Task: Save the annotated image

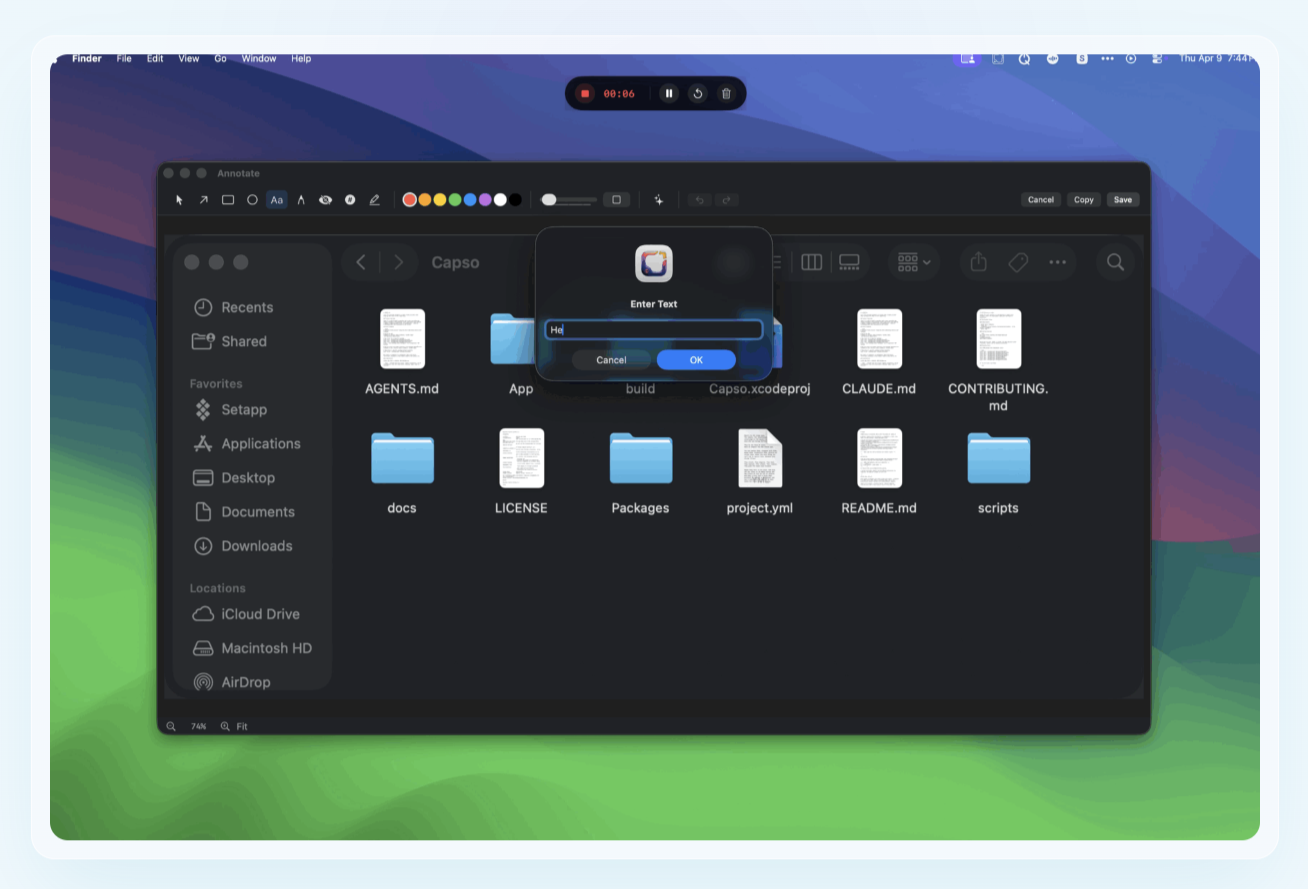Action: pyautogui.click(x=1123, y=200)
